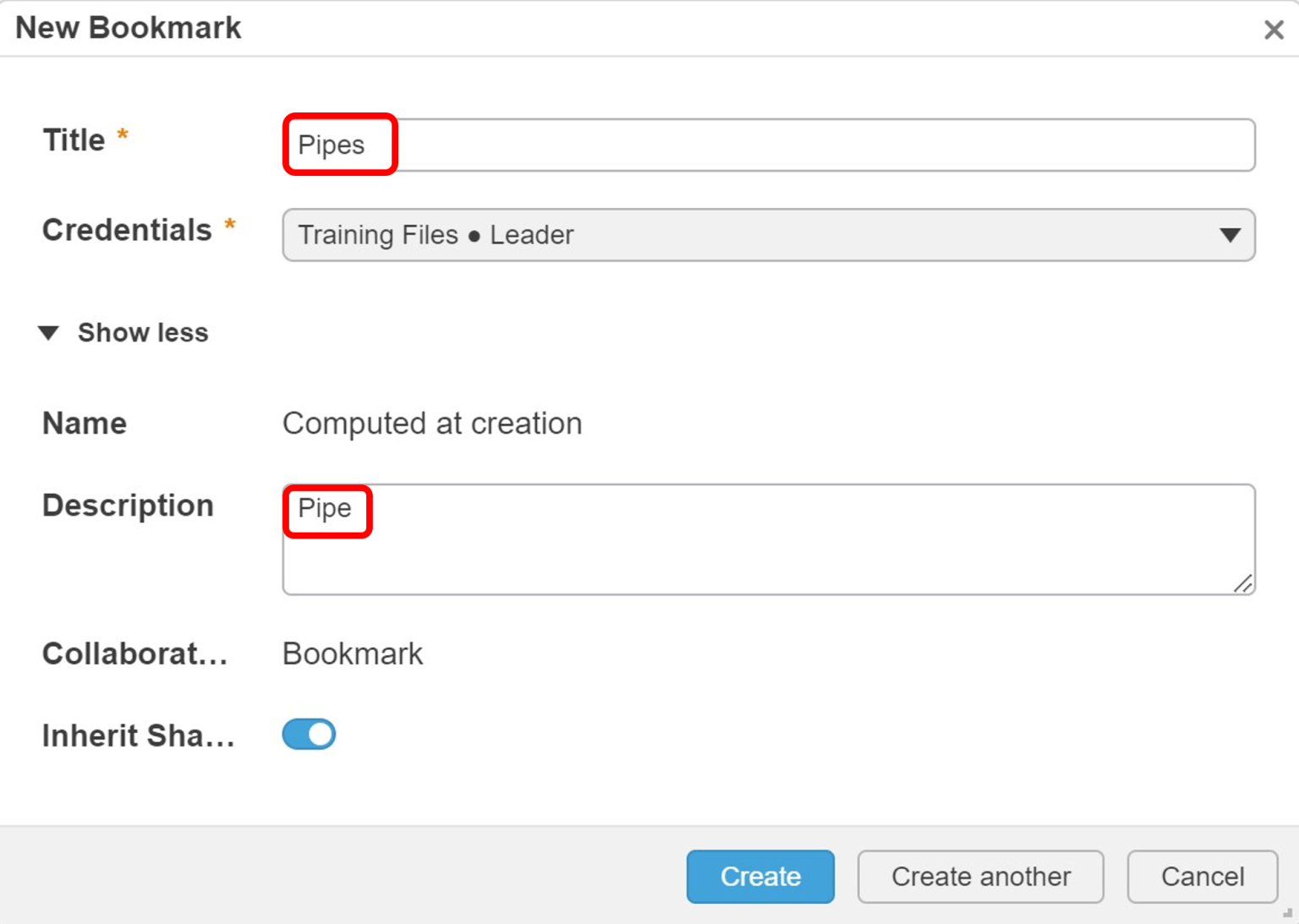The width and height of the screenshot is (1299, 924).
Task: Toggle the Inherit Sharing switch
Action: tap(309, 735)
